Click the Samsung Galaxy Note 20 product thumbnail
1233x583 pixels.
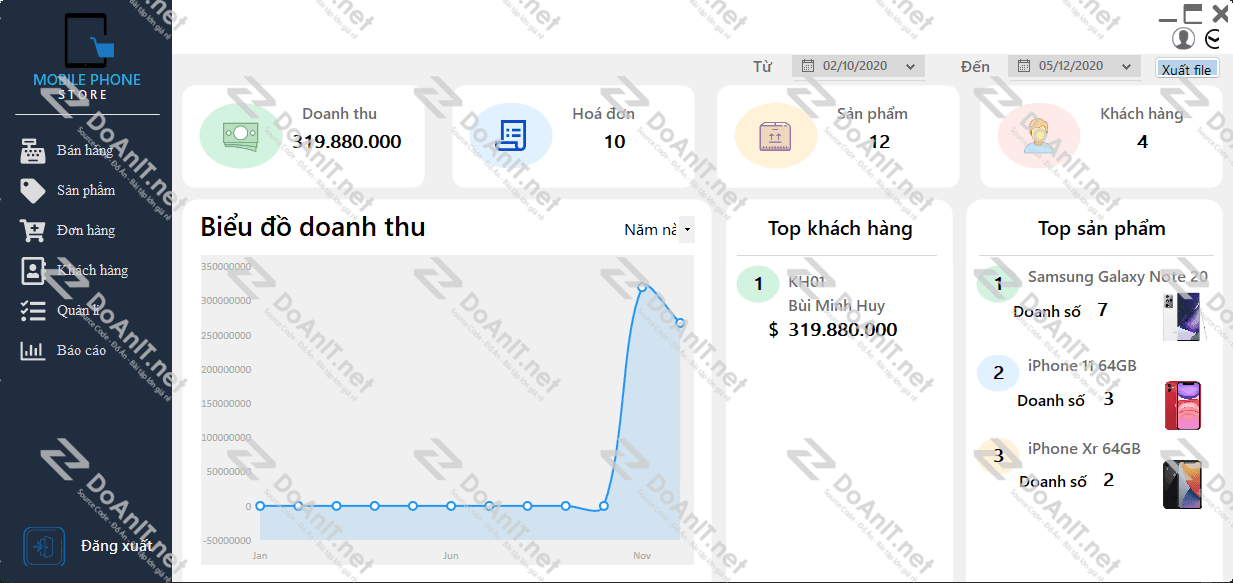pyautogui.click(x=1182, y=317)
